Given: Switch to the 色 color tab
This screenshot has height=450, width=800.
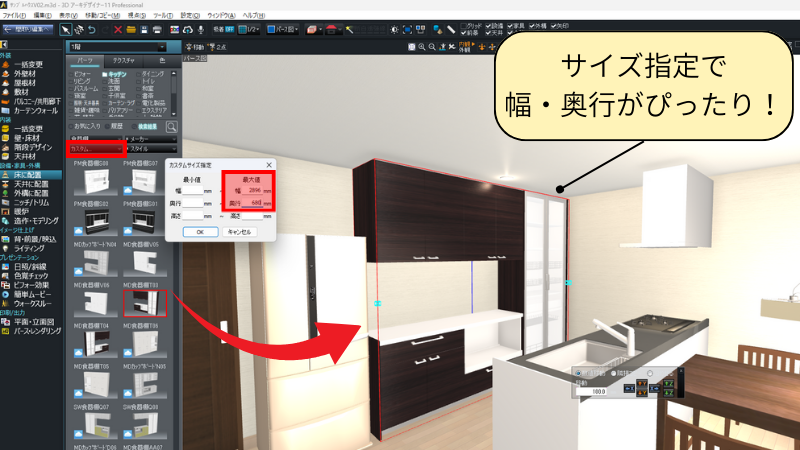Looking at the screenshot, I should tap(162, 61).
